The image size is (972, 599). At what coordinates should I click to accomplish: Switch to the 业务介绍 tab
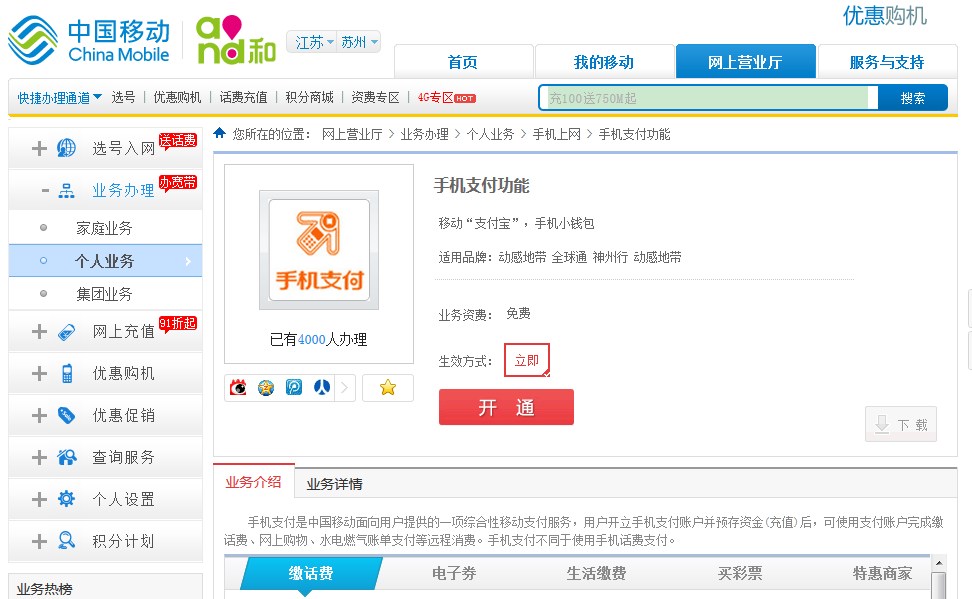click(254, 482)
